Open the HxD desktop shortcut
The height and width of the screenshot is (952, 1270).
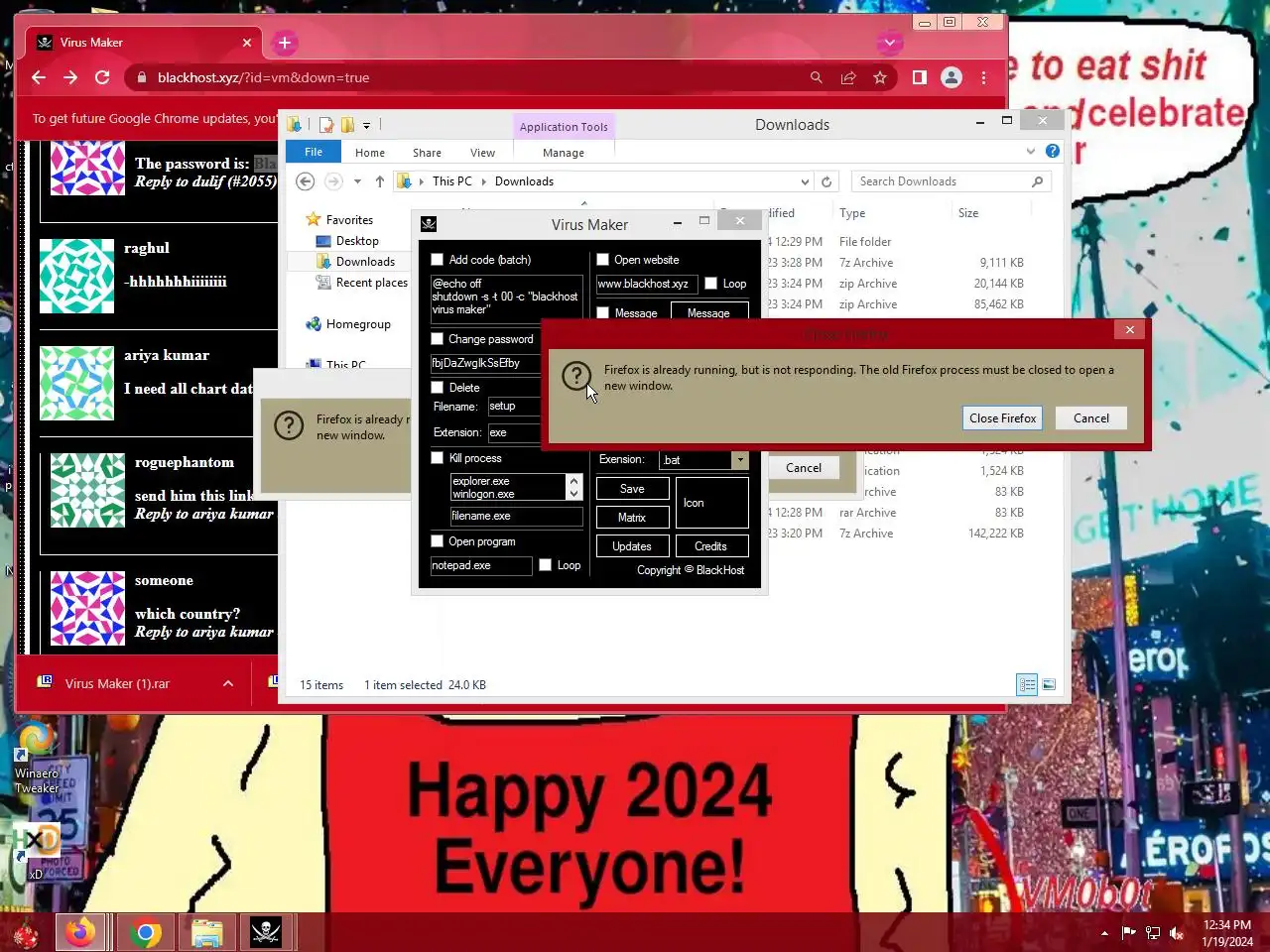[x=37, y=851]
